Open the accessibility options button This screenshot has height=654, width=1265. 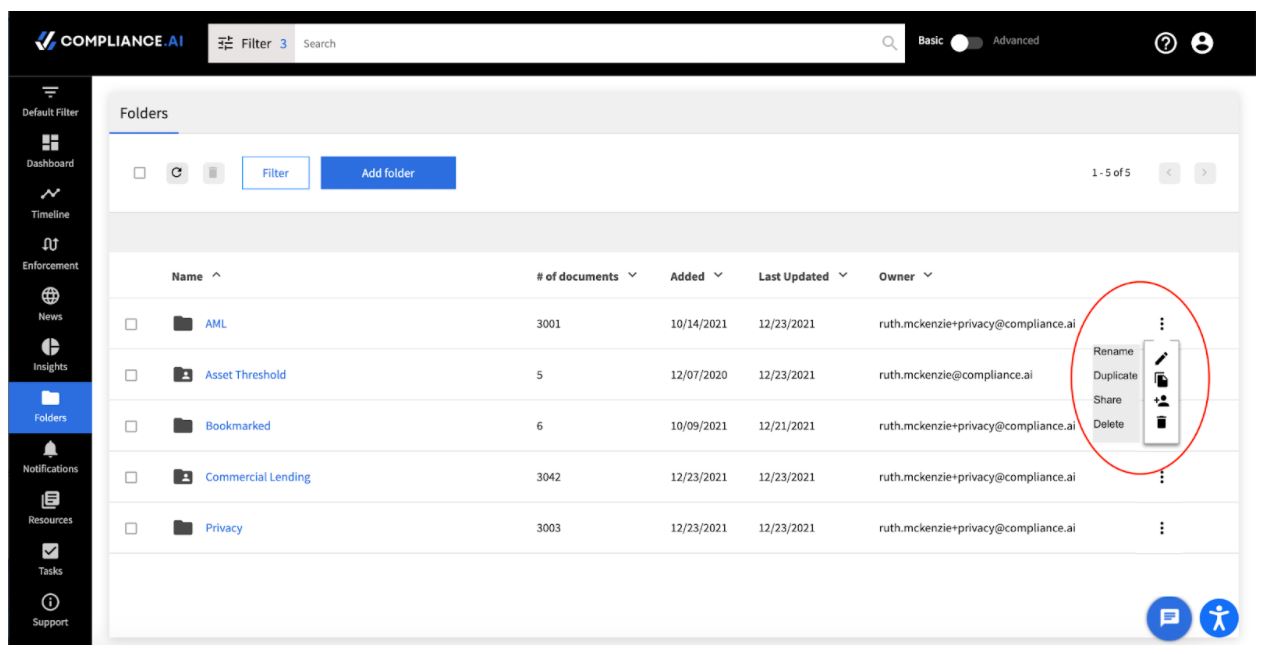[x=1219, y=617]
